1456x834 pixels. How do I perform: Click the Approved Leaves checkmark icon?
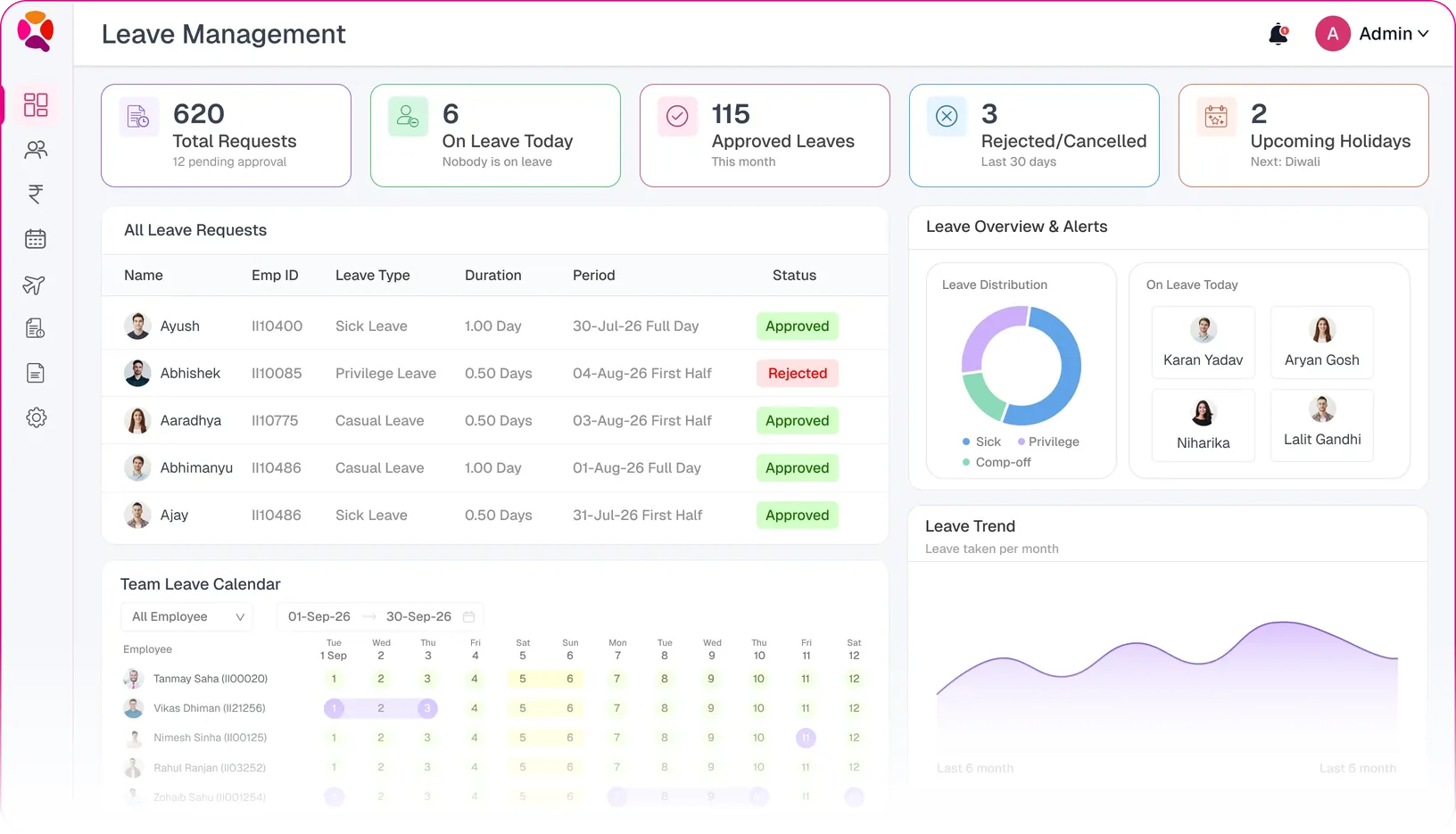[x=677, y=117]
